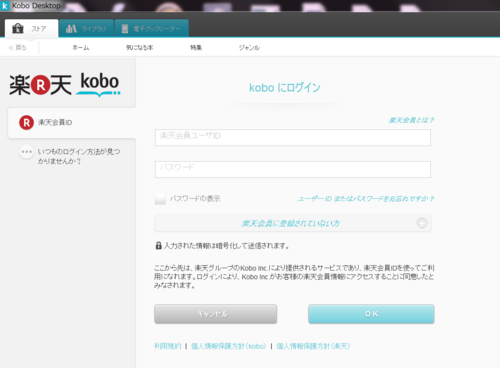Click the padlock encryption icon
The width and height of the screenshot is (500, 368).
159,246
